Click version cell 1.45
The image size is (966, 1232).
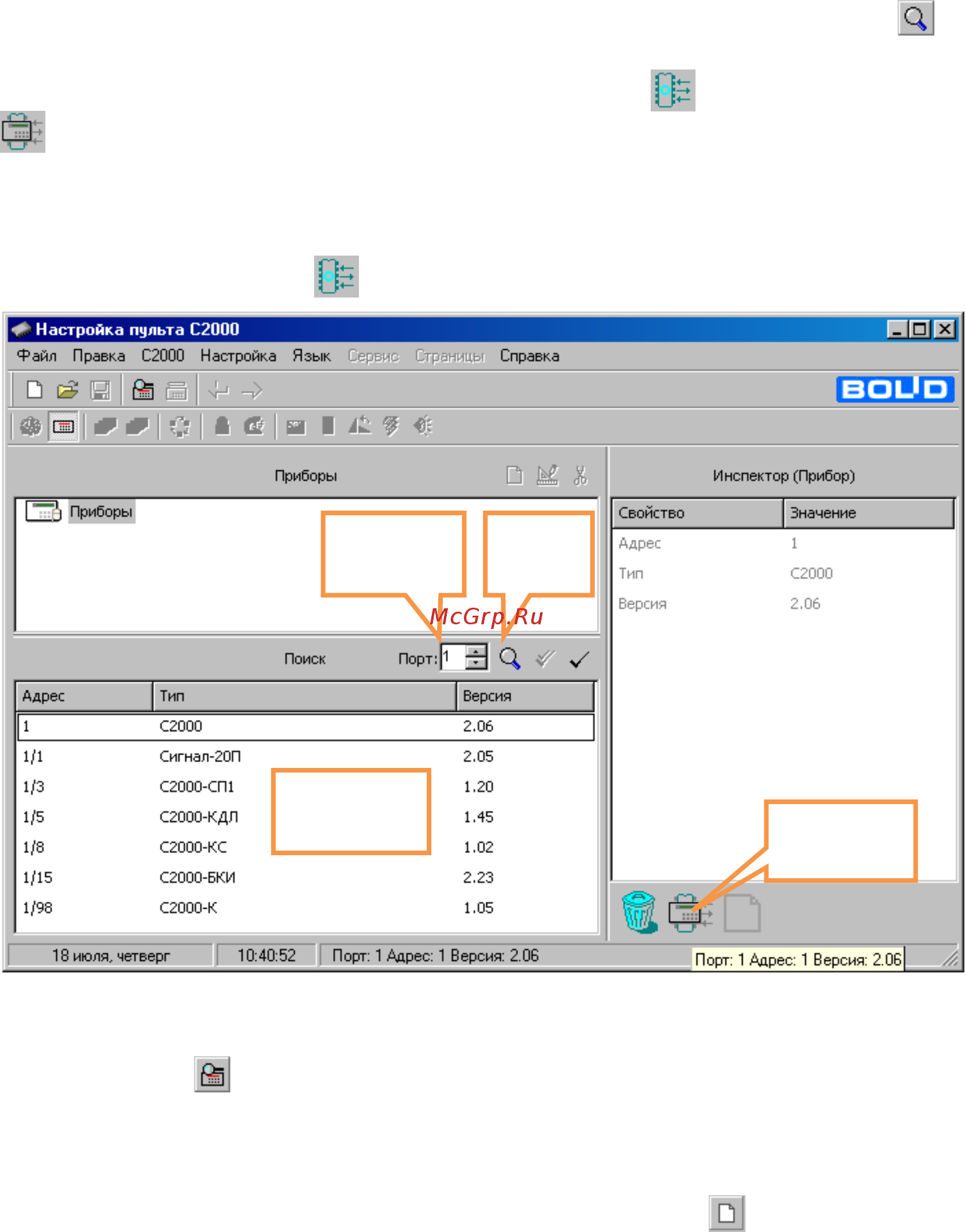tap(478, 817)
